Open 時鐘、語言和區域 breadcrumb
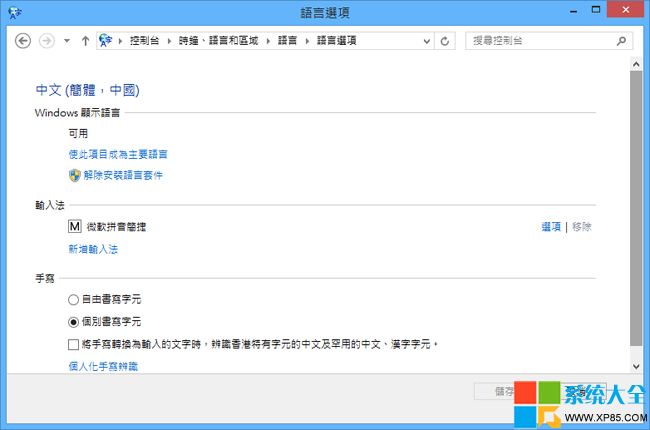This screenshot has height=430, width=650. click(x=218, y=41)
